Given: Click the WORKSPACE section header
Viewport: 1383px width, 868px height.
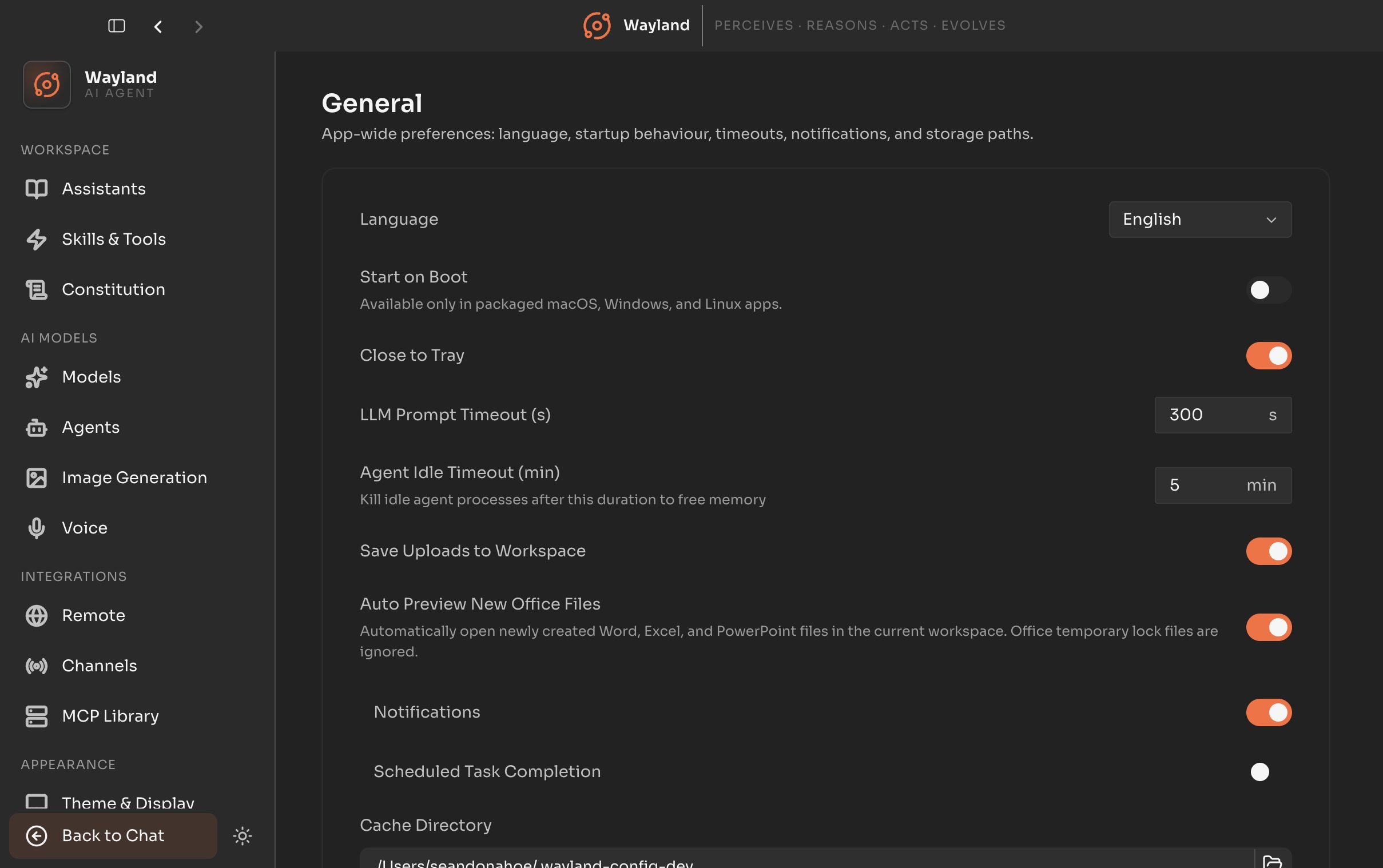Looking at the screenshot, I should pyautogui.click(x=65, y=150).
